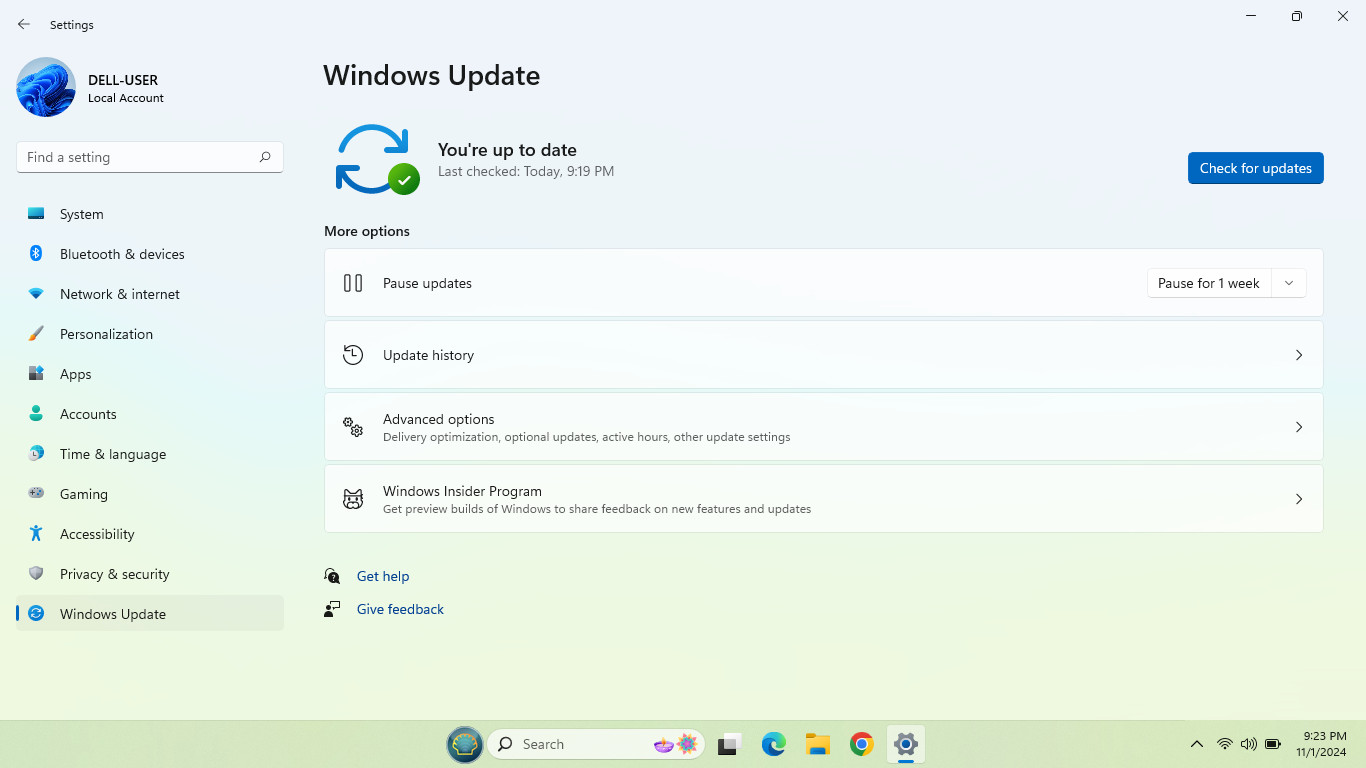Viewport: 1366px width, 768px height.
Task: Go back using the Settings back arrow
Action: click(24, 24)
